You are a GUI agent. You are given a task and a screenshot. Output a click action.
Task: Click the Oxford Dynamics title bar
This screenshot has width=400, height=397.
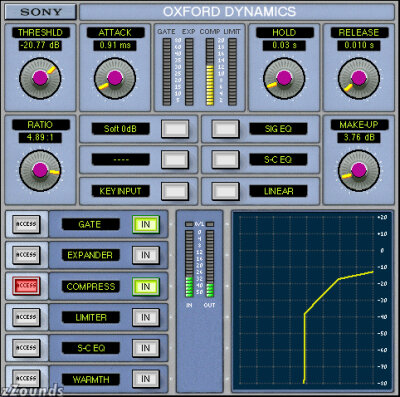237,12
